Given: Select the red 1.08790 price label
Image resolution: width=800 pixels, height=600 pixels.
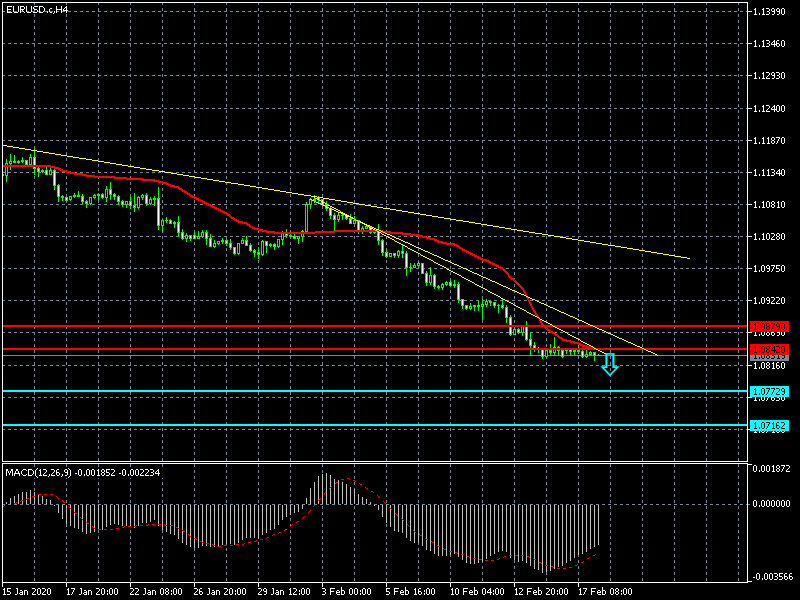Looking at the screenshot, I should coord(768,327).
